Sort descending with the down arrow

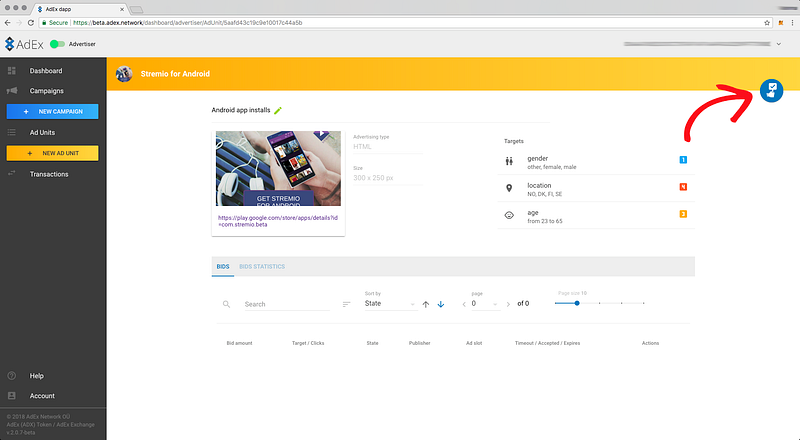pos(441,304)
